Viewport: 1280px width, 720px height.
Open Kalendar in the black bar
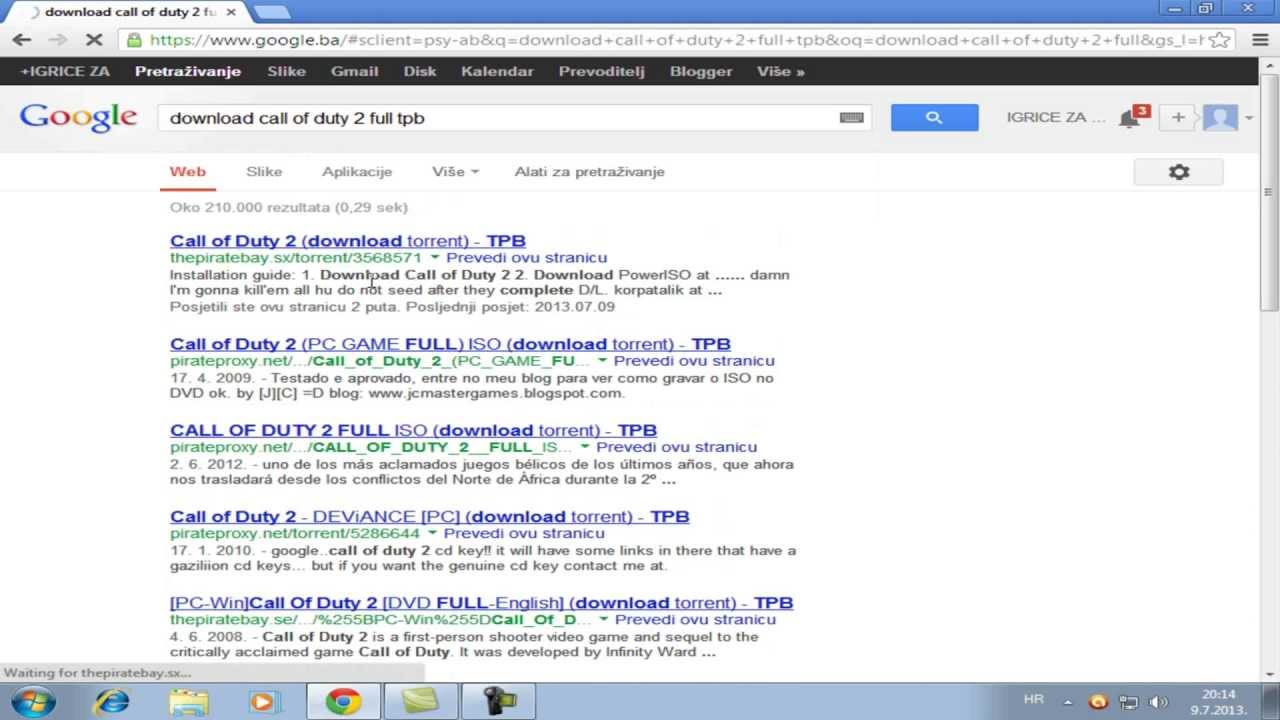click(x=497, y=72)
